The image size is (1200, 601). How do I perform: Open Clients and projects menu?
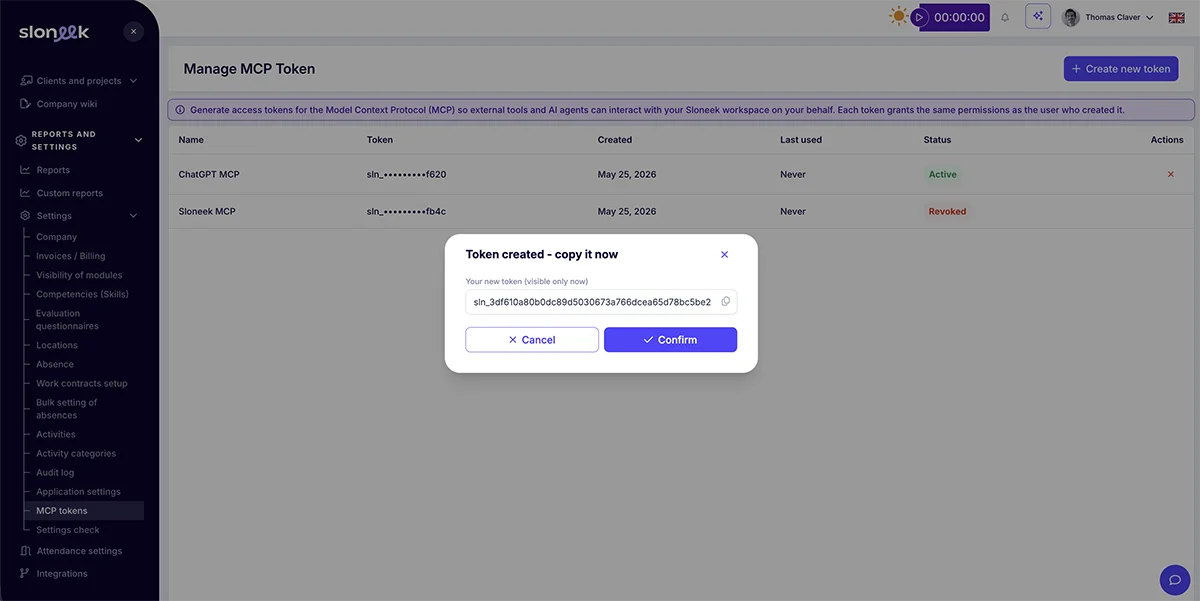[x=79, y=81]
